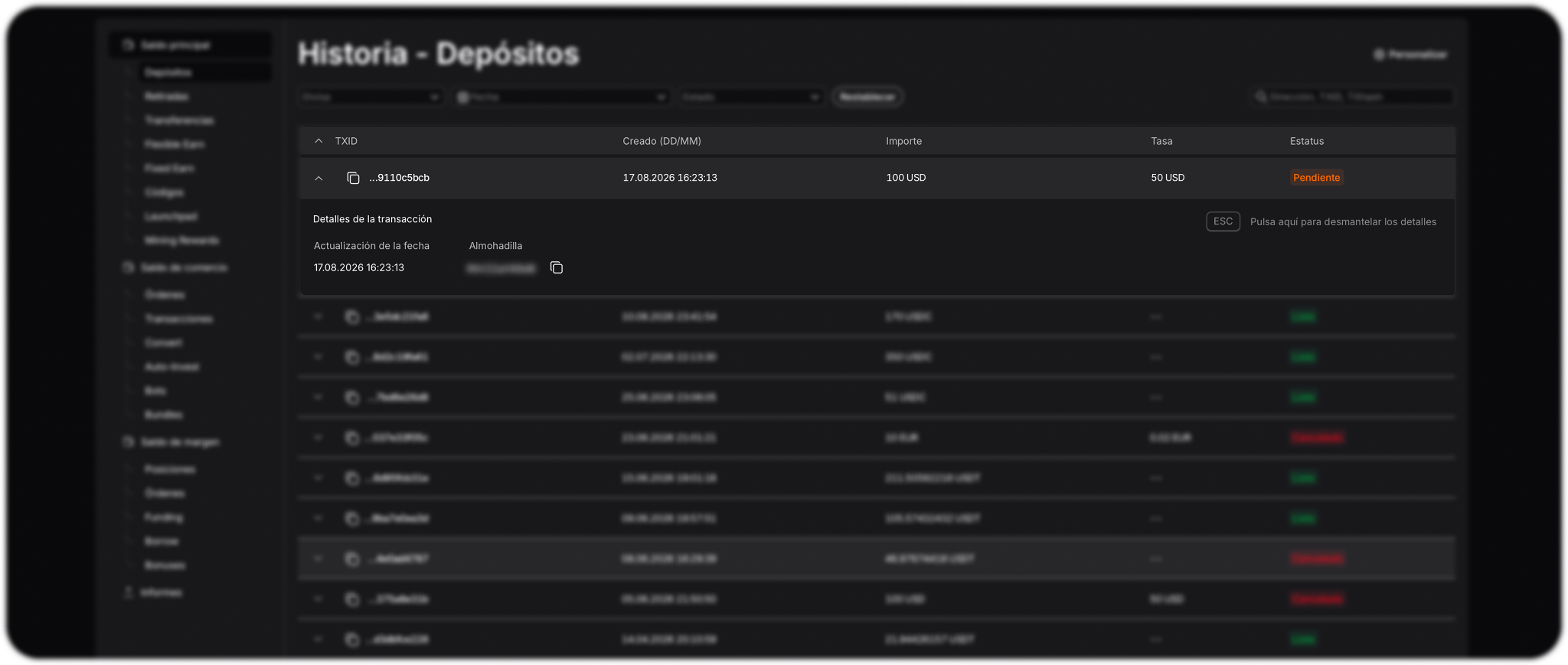Open Retiradas in the sidebar
Screen dimensions: 1568x665
click(x=167, y=97)
